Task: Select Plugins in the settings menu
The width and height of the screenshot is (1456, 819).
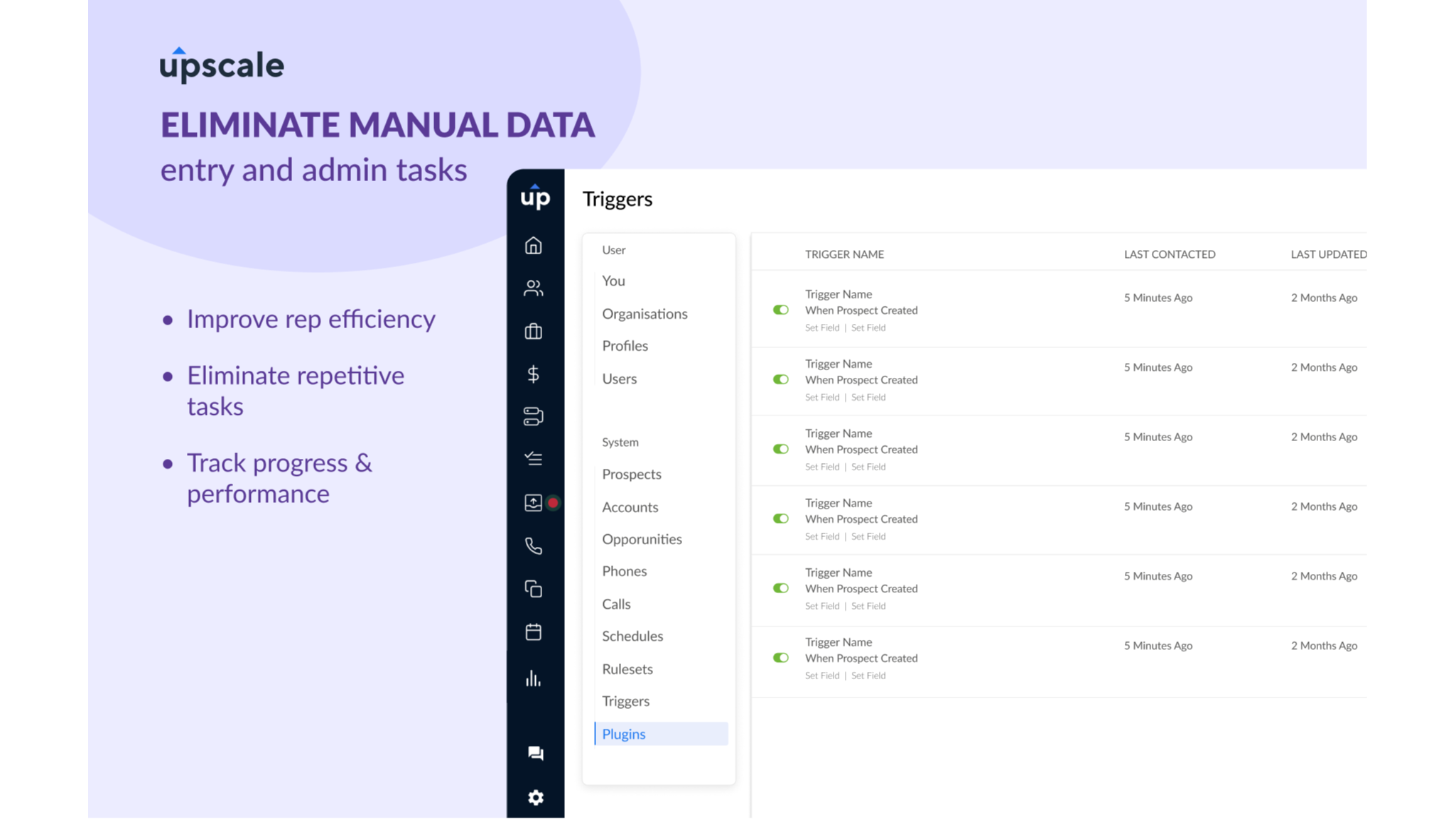Action: (623, 734)
